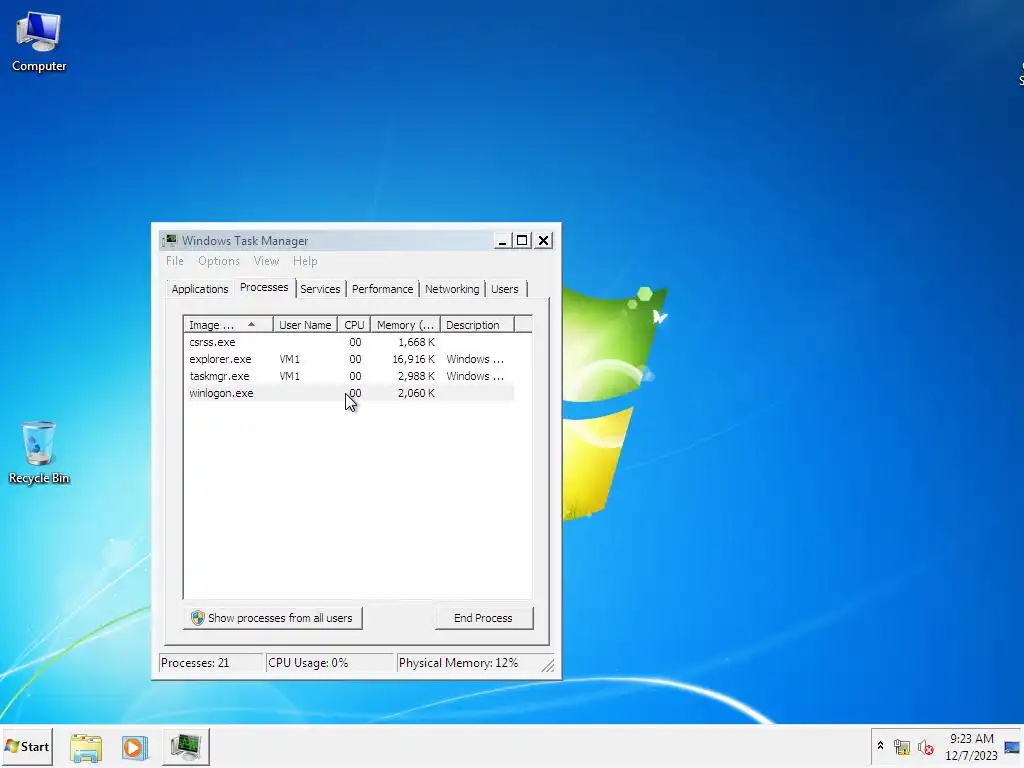Open the Help menu

coord(305,261)
